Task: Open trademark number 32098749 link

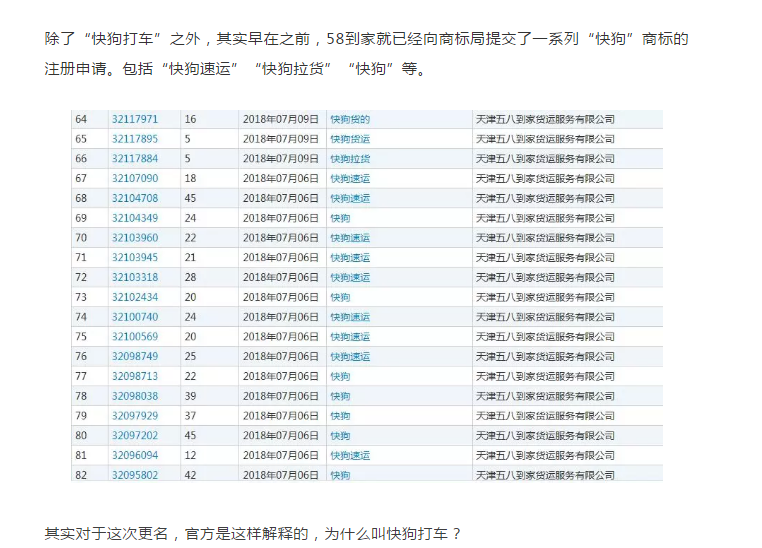Action: [135, 357]
